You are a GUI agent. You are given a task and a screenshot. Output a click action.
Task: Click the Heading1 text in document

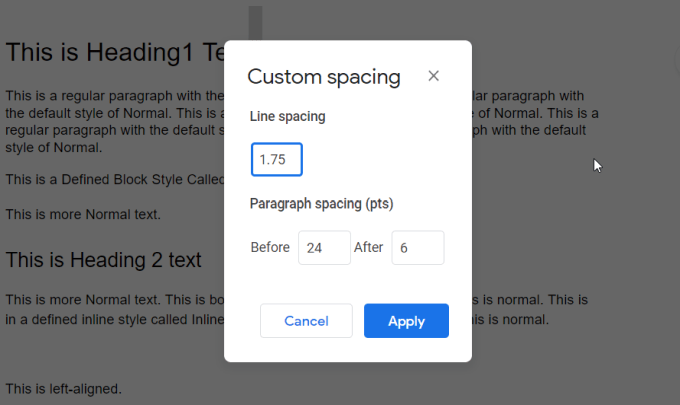110,52
